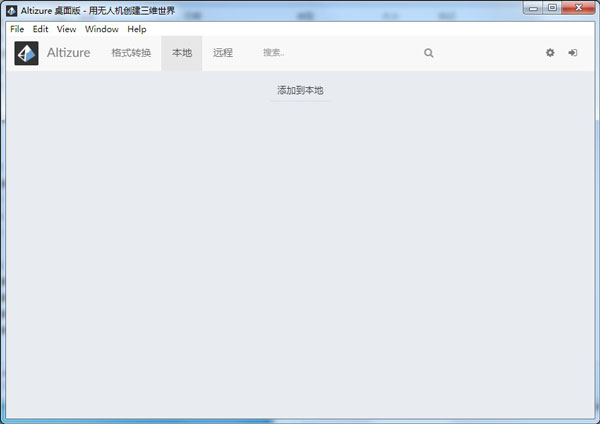
Task: Click the login arrow icon
Action: [572, 52]
